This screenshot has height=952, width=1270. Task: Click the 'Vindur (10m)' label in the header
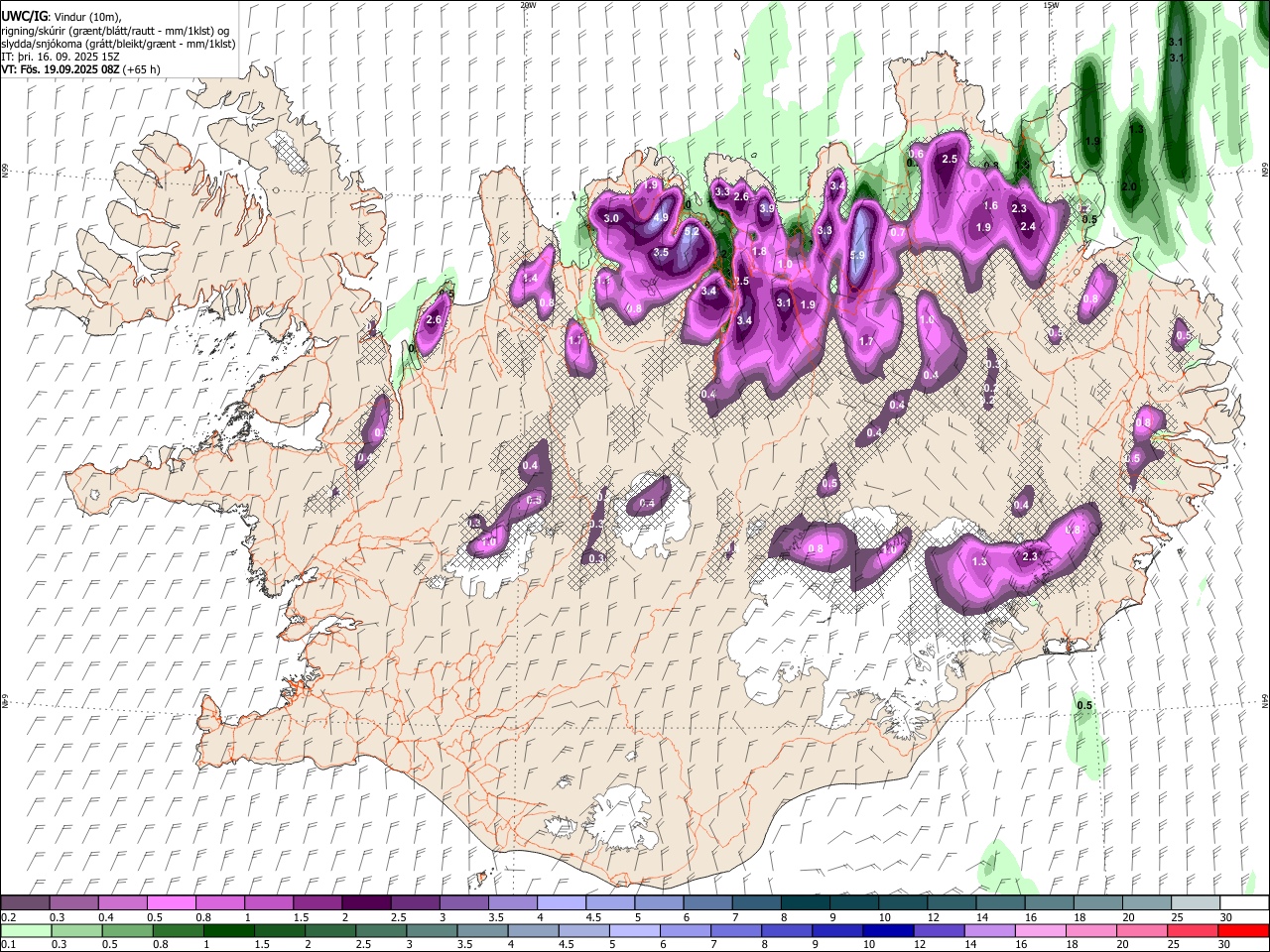(85, 18)
